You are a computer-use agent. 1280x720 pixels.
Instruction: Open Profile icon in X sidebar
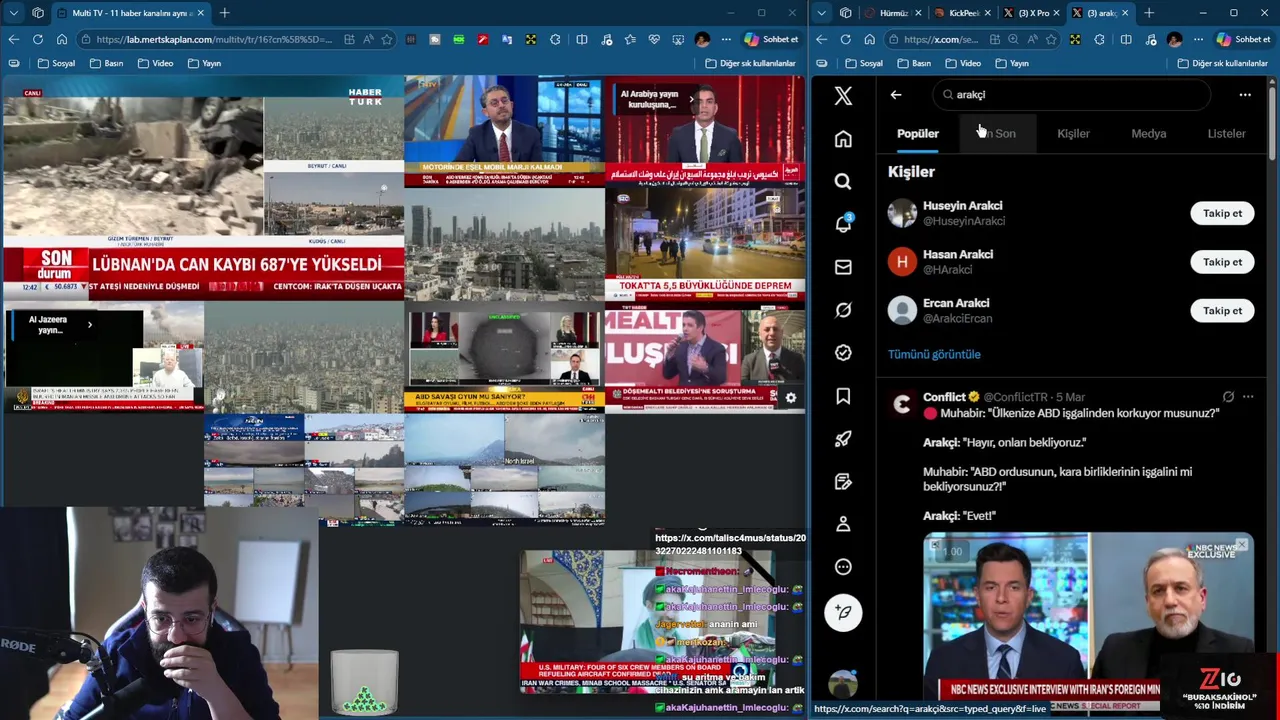pyautogui.click(x=843, y=524)
